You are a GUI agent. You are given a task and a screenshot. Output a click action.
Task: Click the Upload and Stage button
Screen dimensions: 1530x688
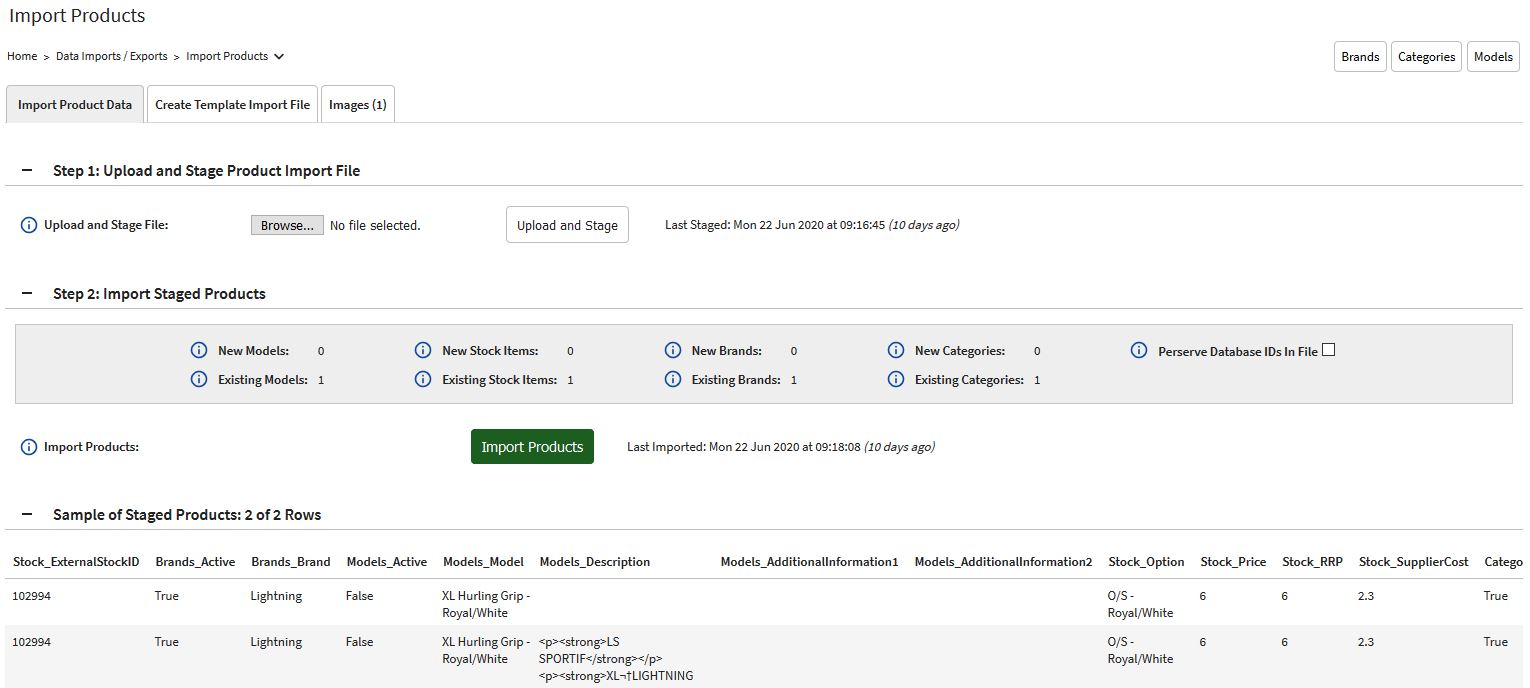tap(567, 225)
